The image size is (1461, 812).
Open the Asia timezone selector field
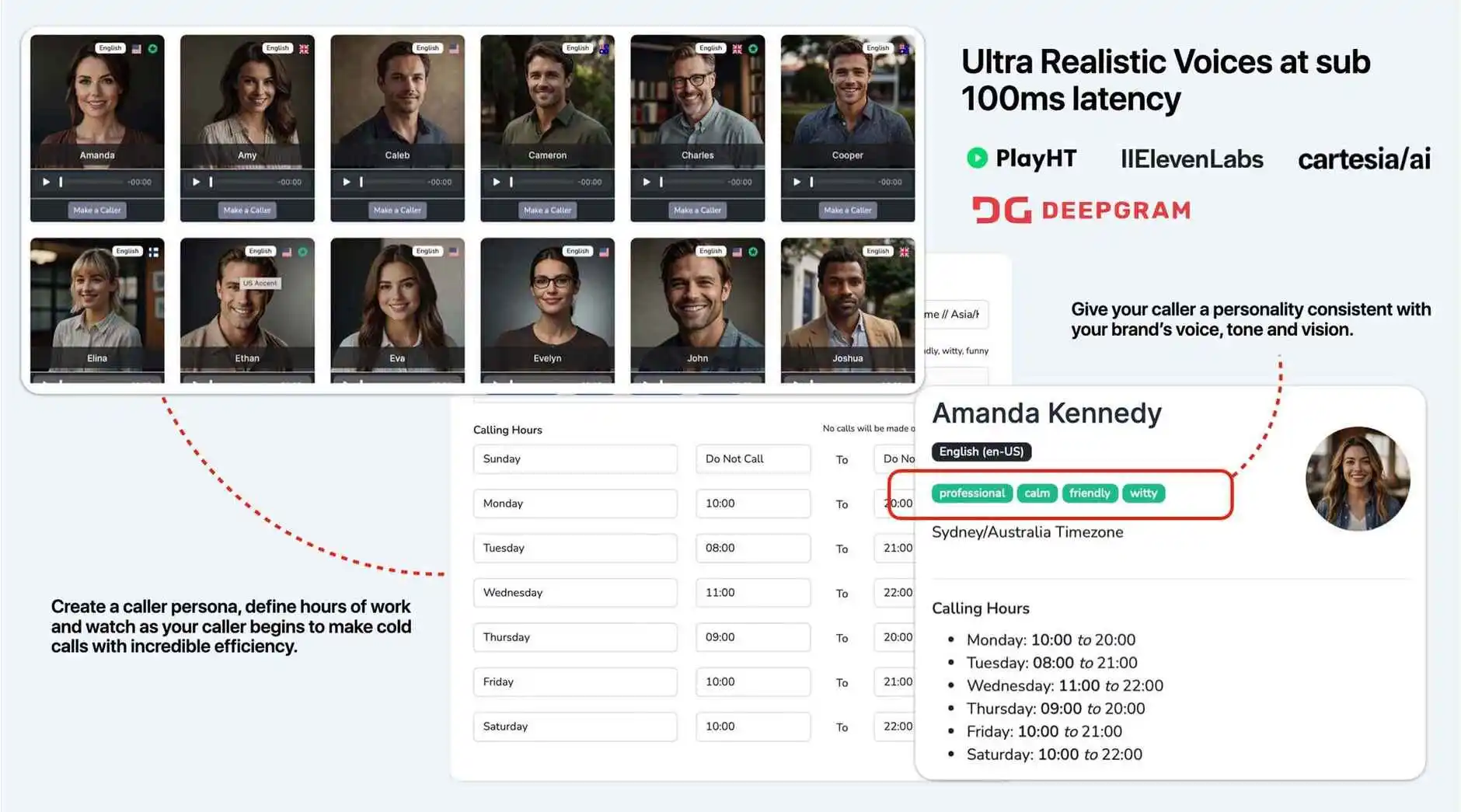[954, 314]
